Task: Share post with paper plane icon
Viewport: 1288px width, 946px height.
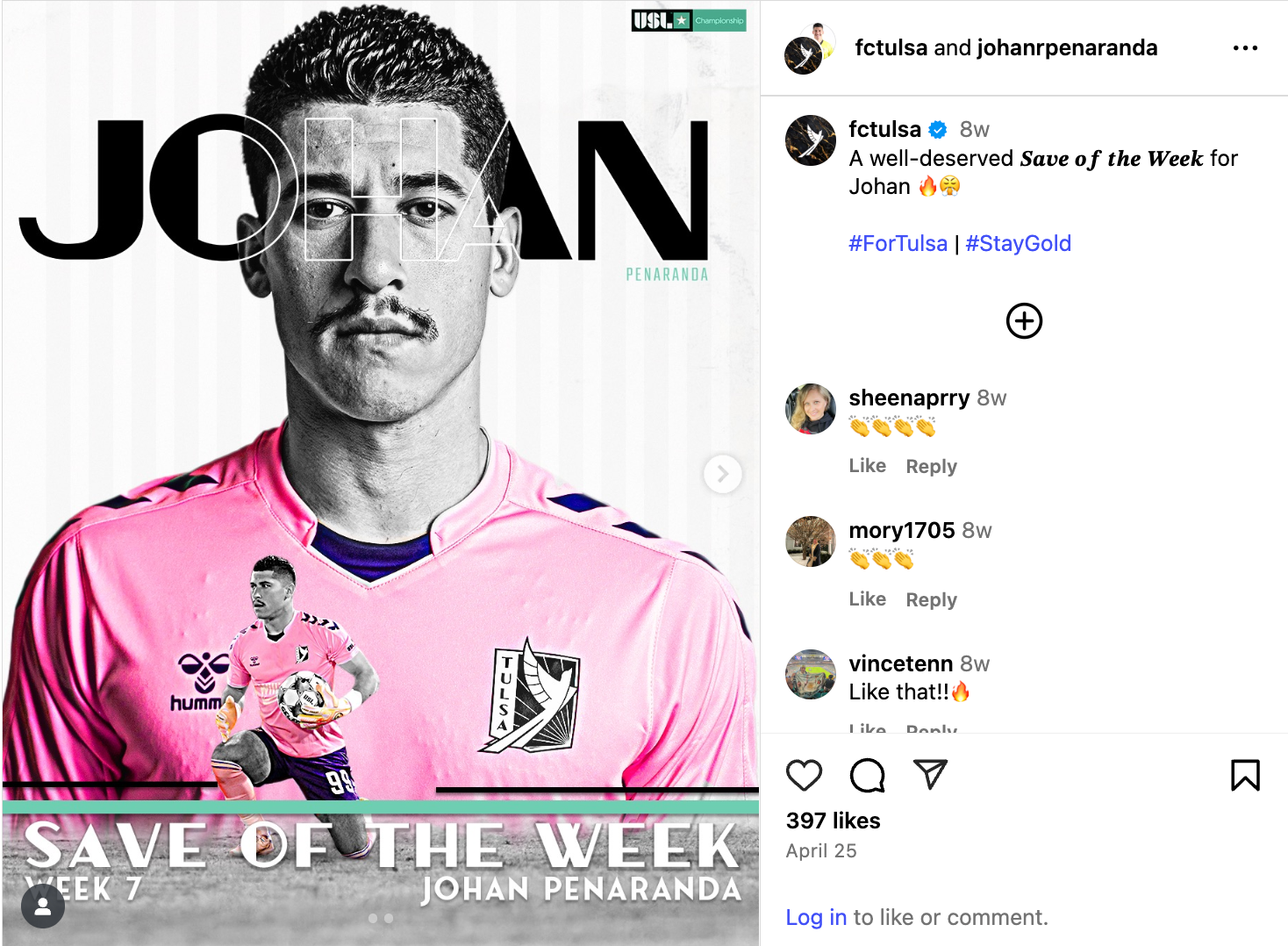Action: [930, 774]
